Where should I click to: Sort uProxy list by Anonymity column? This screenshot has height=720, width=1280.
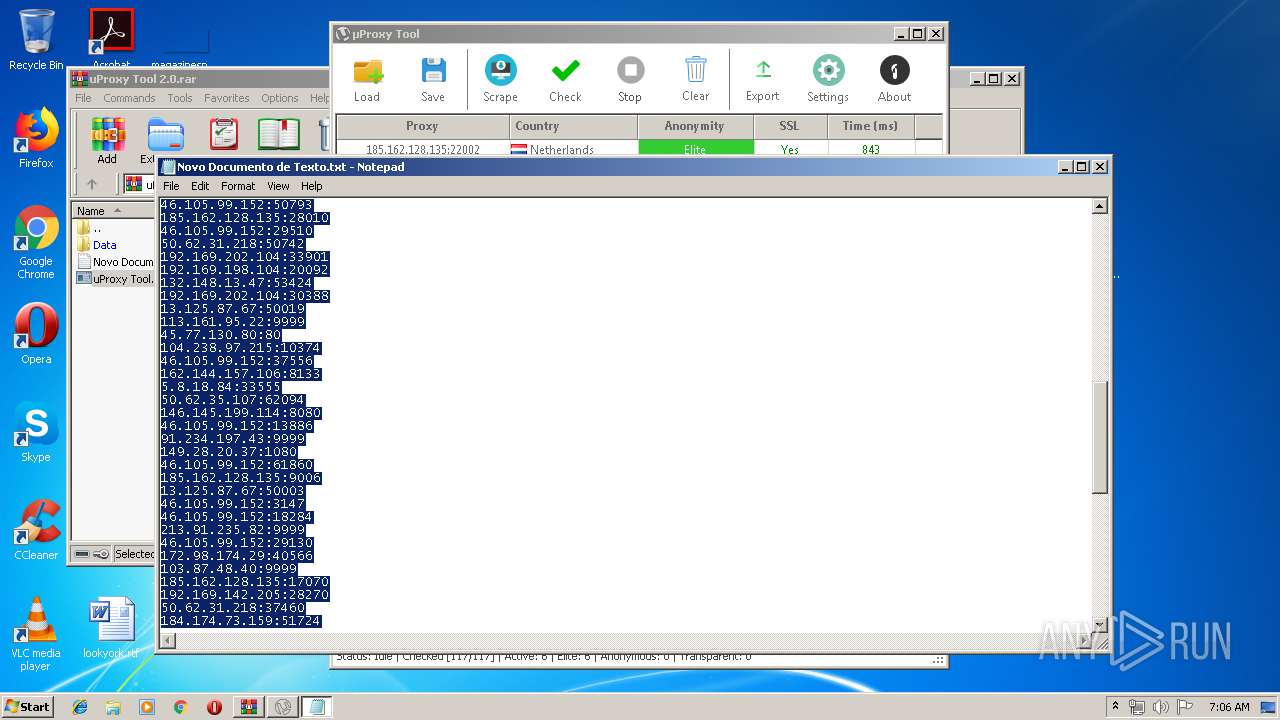tap(695, 126)
